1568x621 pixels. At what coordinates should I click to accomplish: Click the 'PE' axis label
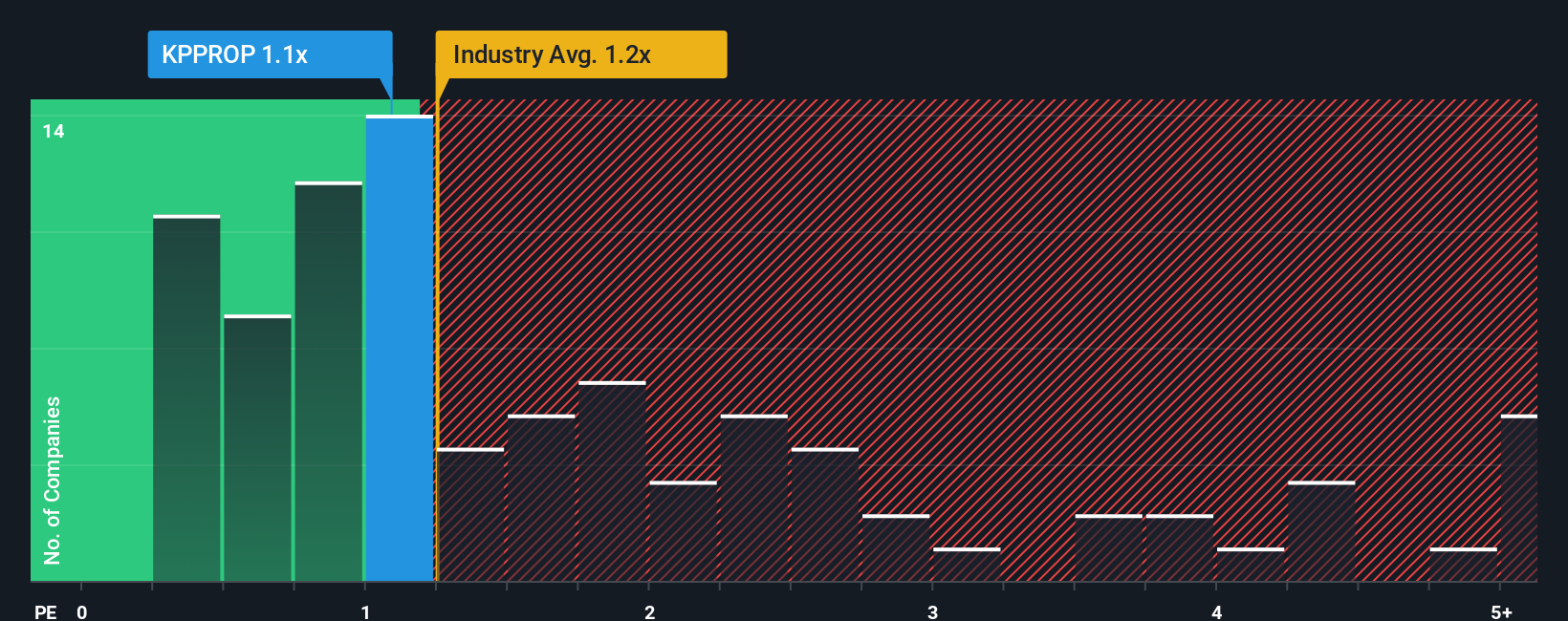[46, 612]
